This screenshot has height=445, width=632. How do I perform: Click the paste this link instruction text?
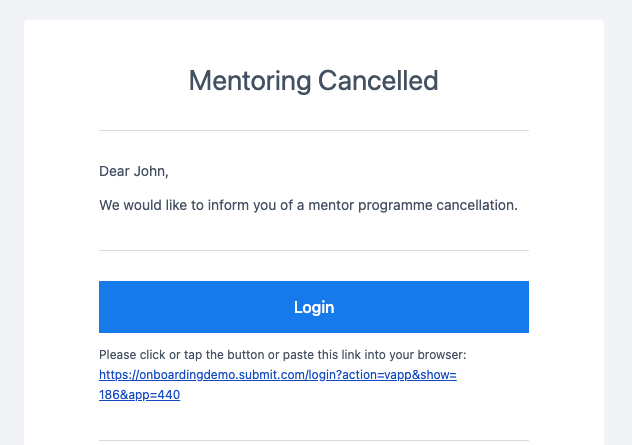coord(283,355)
